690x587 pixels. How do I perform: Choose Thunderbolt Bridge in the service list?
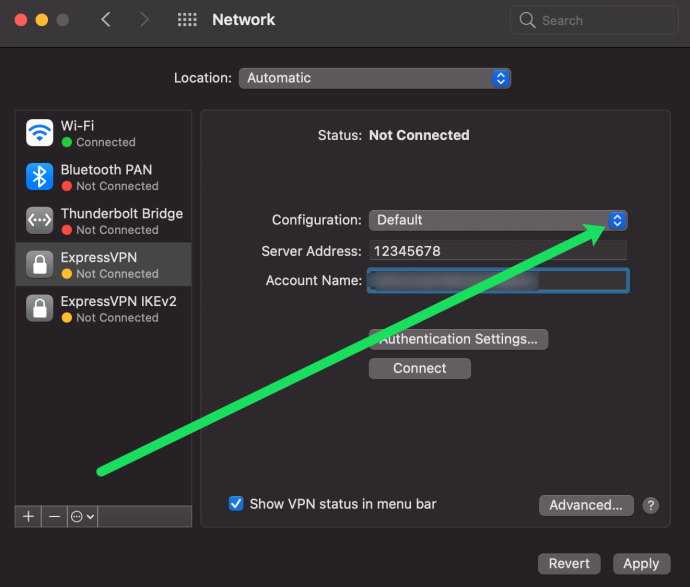pyautogui.click(x=103, y=221)
